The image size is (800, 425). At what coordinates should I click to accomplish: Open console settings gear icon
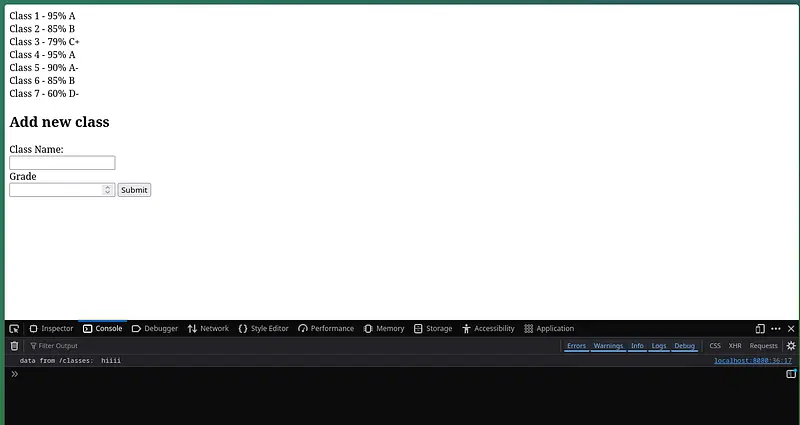point(791,346)
